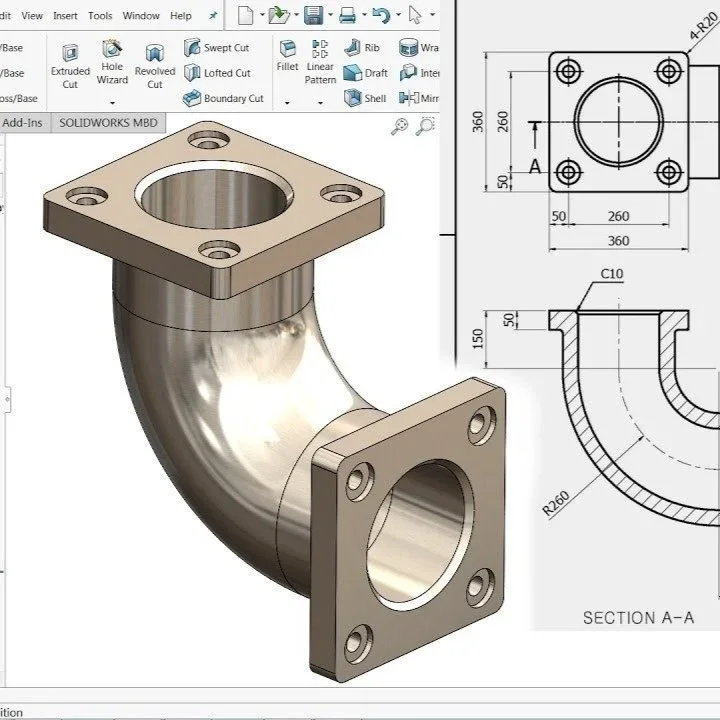
Task: Select the Extruded Cut tool
Action: [x=70, y=66]
